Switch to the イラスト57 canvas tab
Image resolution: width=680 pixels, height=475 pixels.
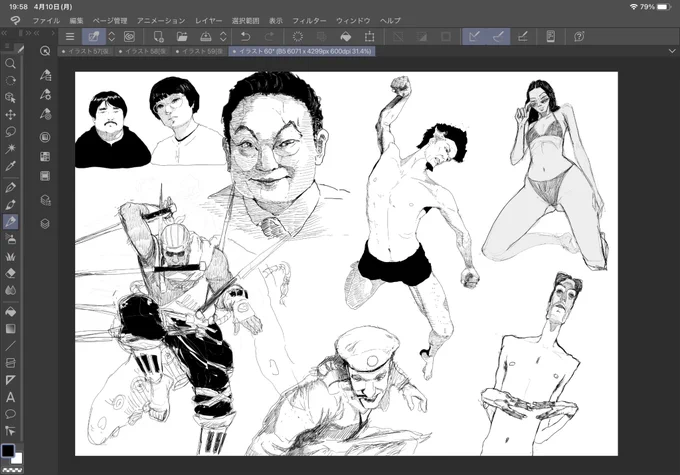pos(85,51)
